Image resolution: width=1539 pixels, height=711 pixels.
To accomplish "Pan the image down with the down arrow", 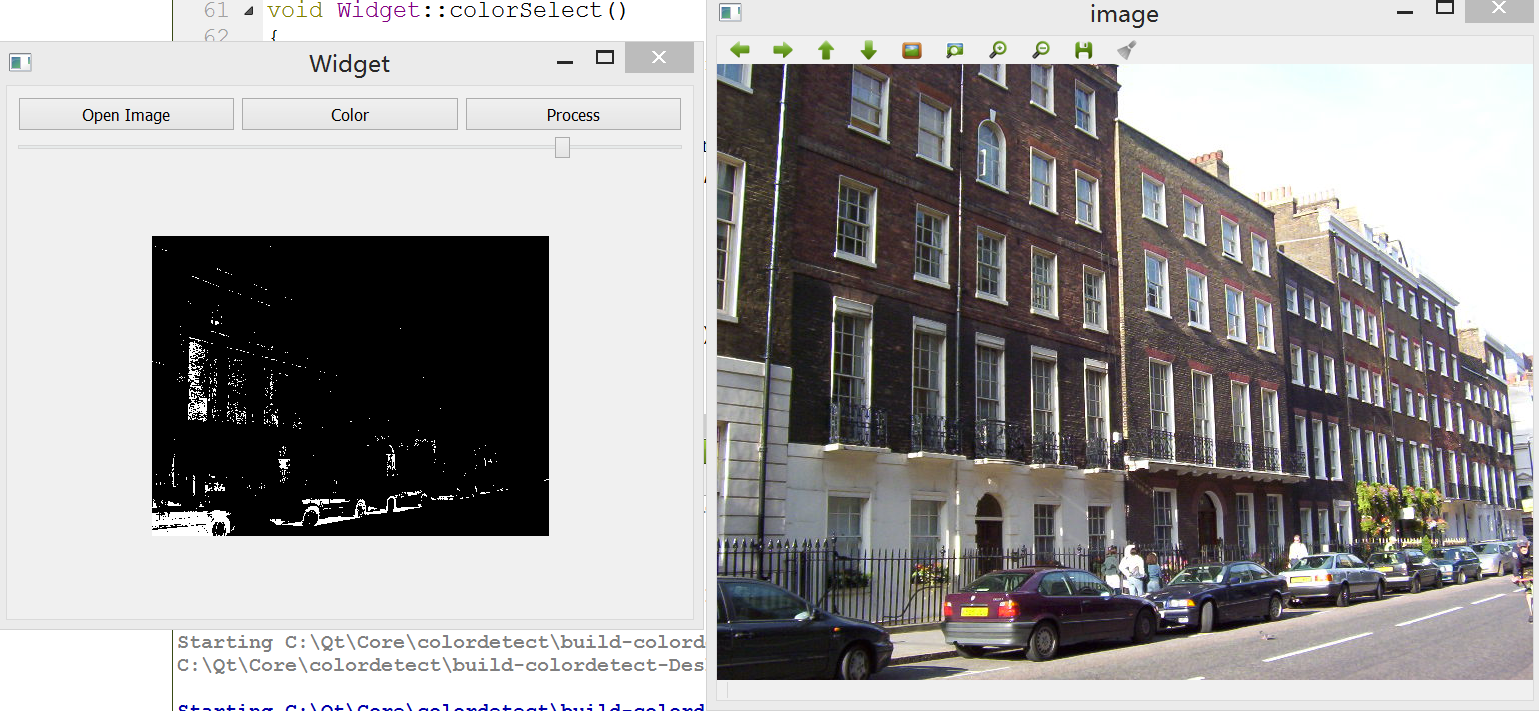I will click(x=869, y=50).
